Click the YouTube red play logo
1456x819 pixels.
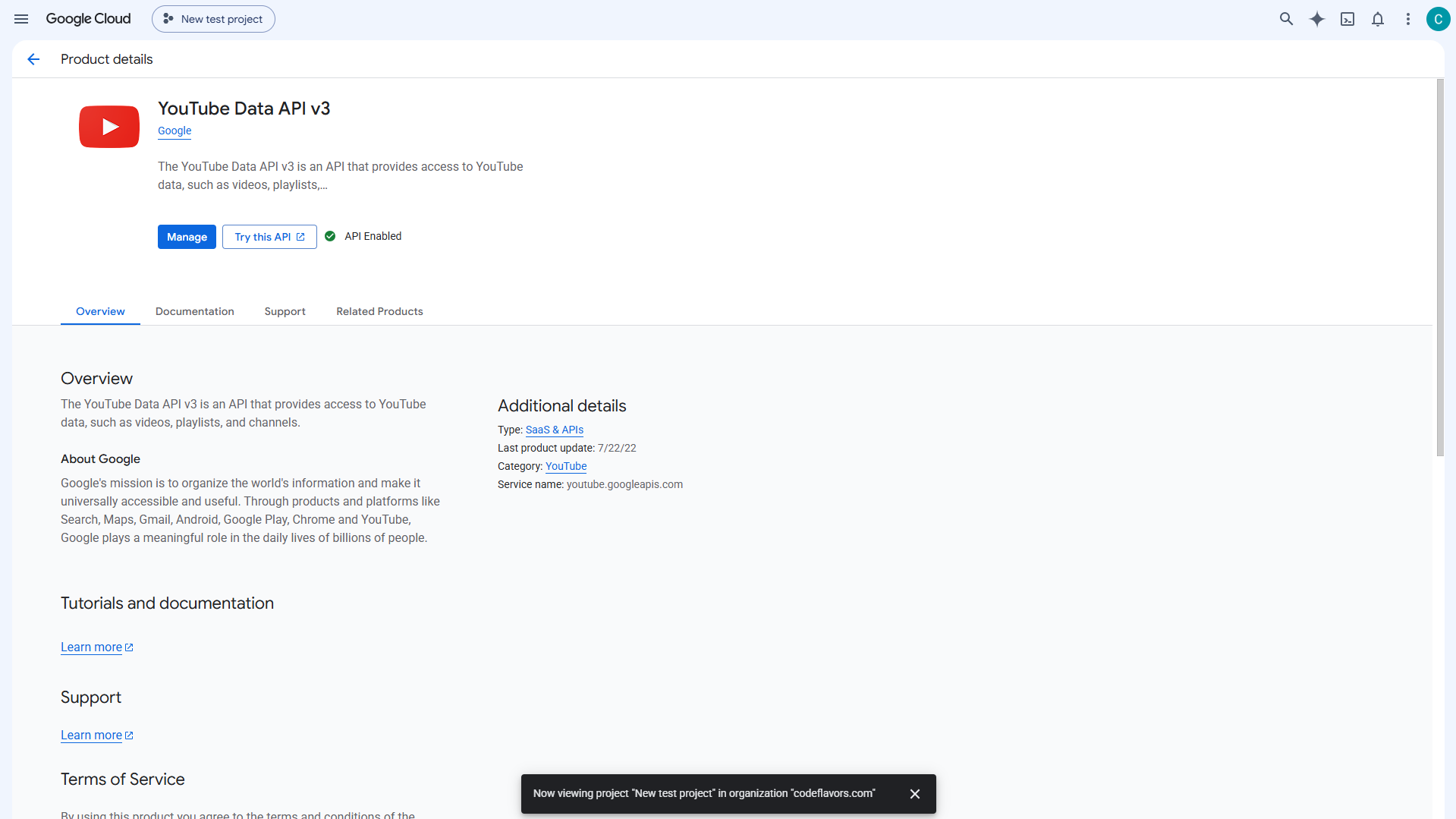[109, 127]
